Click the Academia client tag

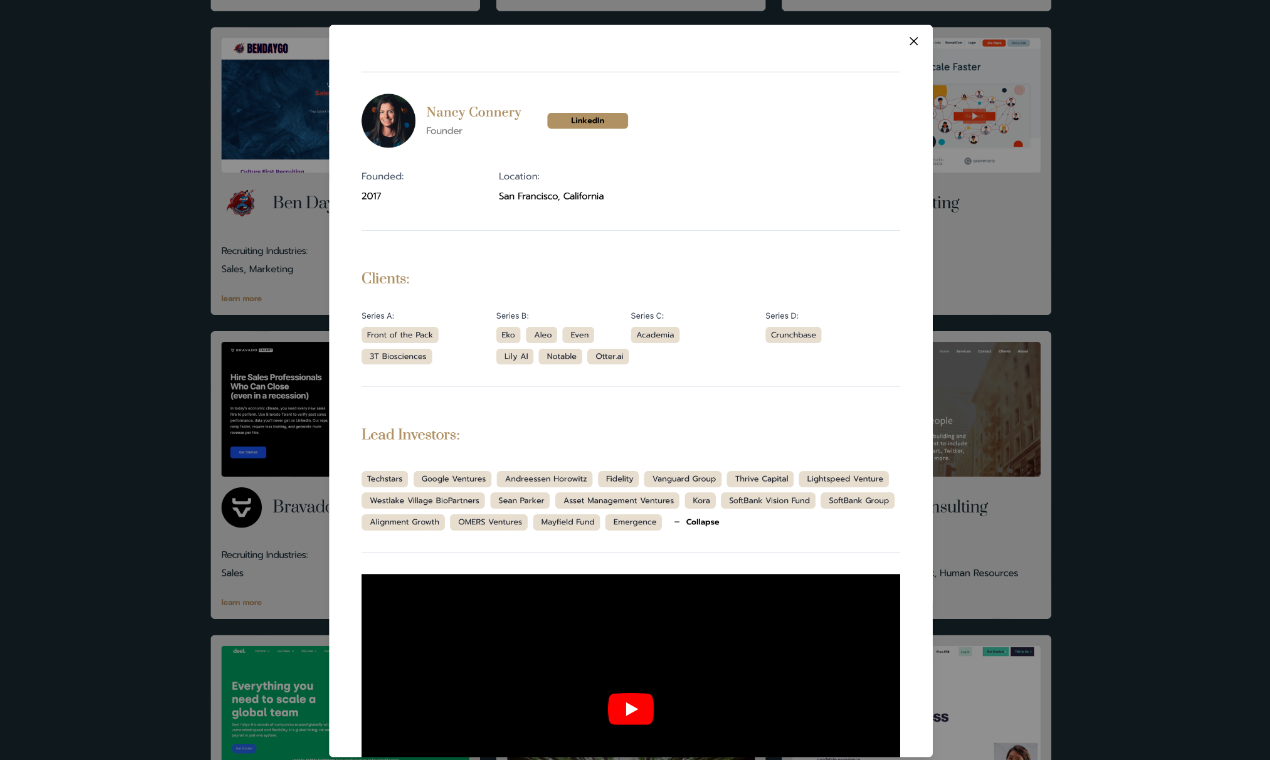pos(655,335)
